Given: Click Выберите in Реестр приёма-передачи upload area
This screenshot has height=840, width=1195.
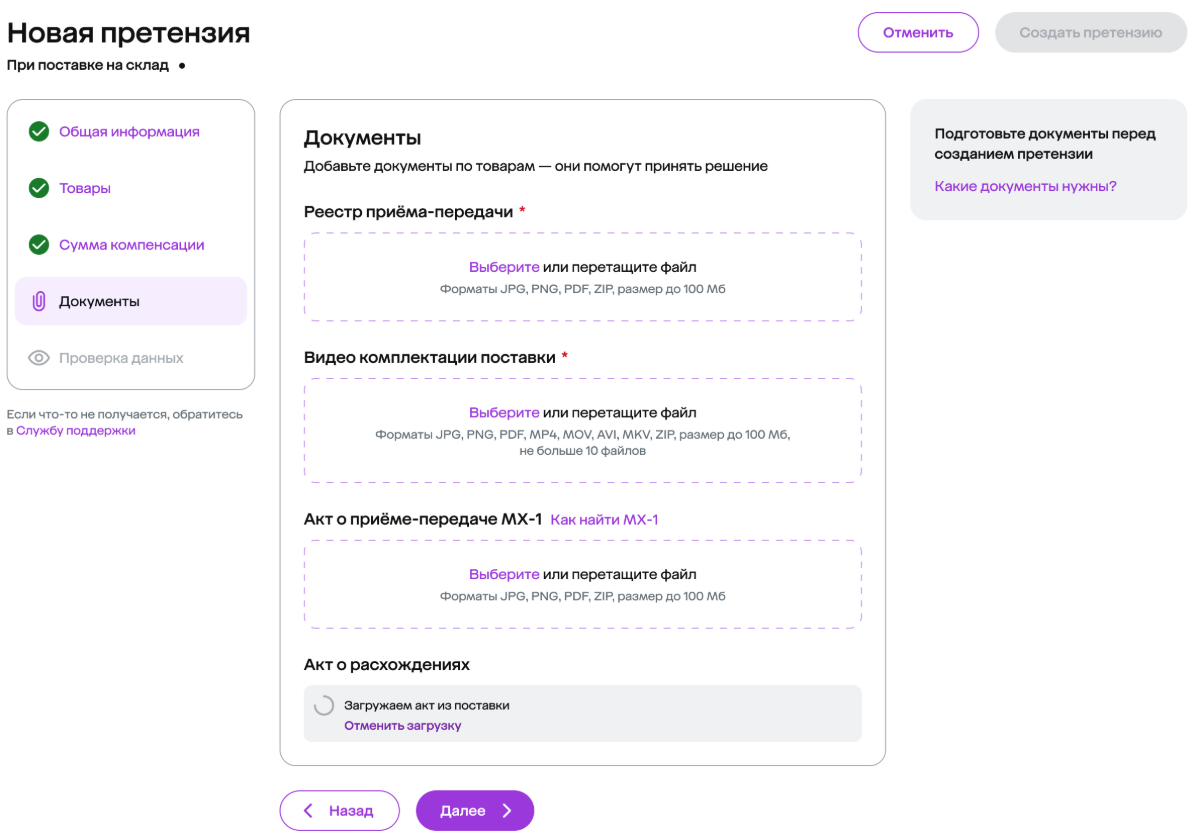Looking at the screenshot, I should [x=504, y=267].
